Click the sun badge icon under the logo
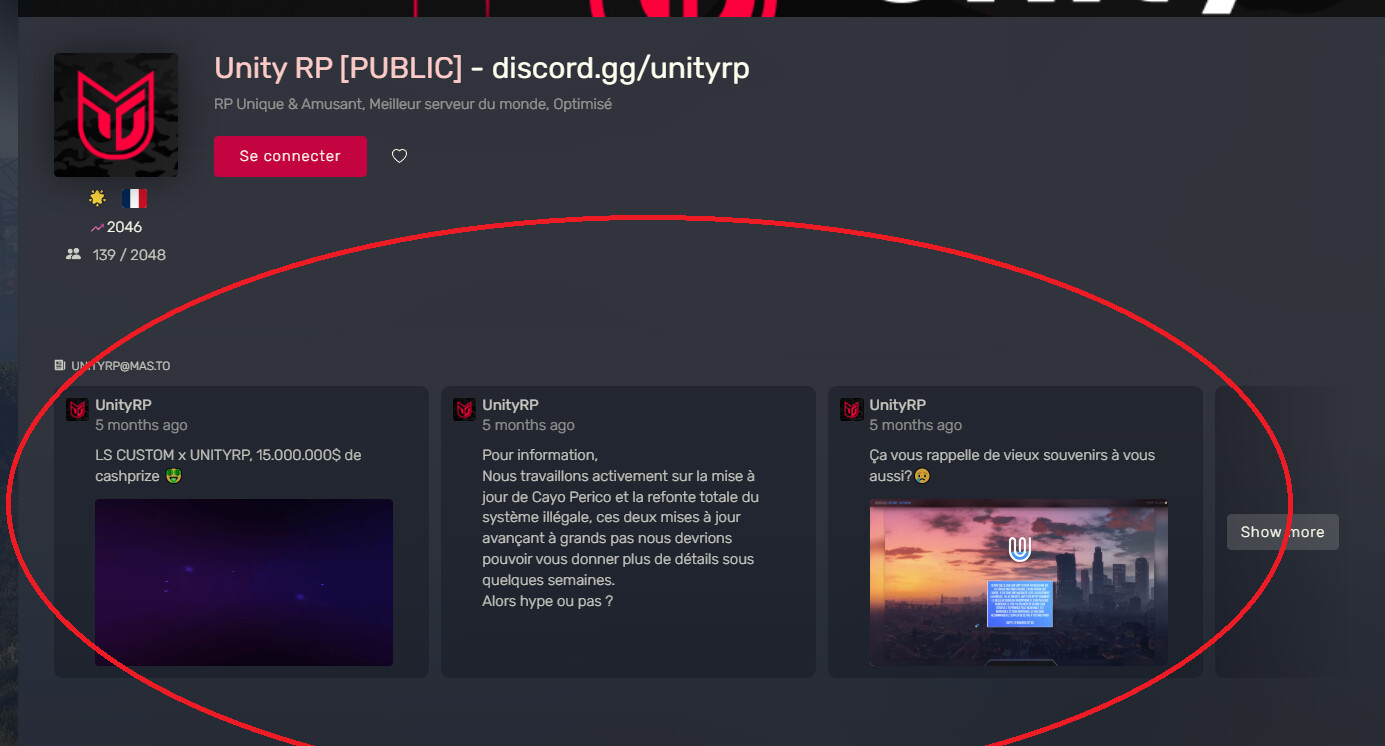1385x746 pixels. 98,198
